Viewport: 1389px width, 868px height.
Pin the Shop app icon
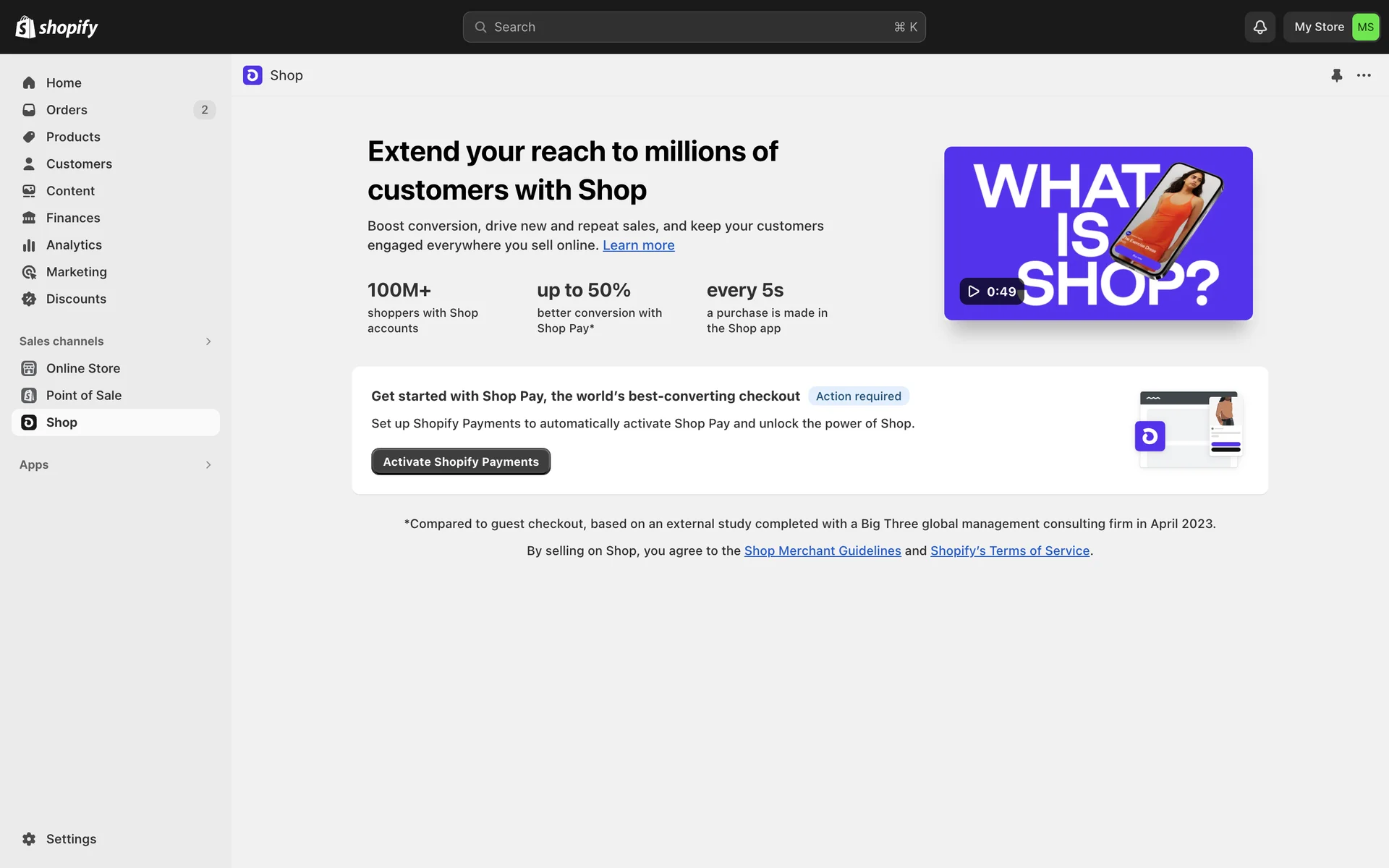[1336, 75]
